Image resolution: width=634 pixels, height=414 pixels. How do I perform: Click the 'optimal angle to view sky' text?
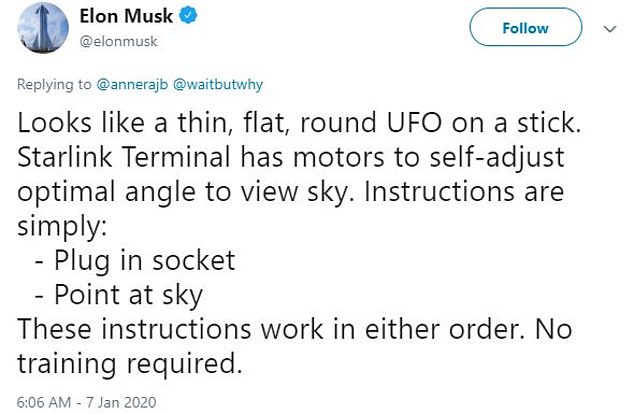(183, 192)
